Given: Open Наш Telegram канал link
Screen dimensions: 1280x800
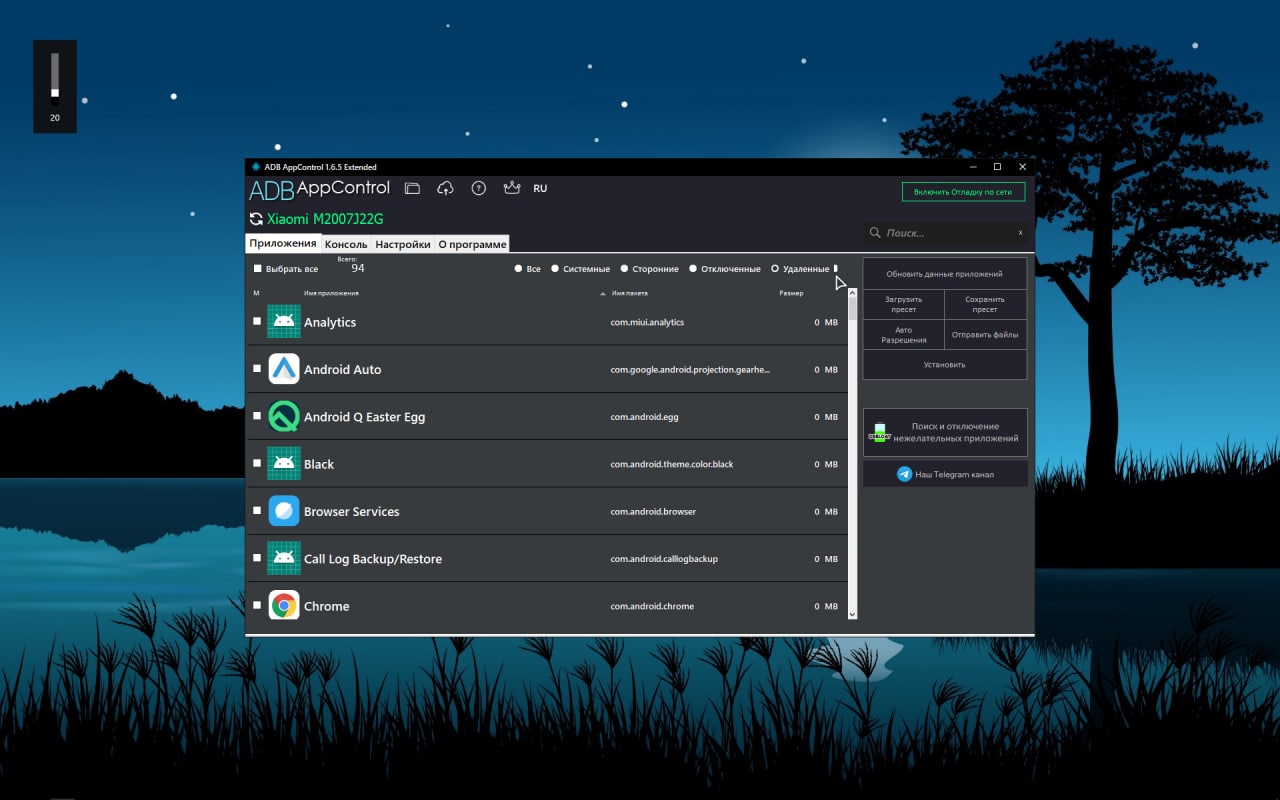Looking at the screenshot, I should (x=945, y=474).
